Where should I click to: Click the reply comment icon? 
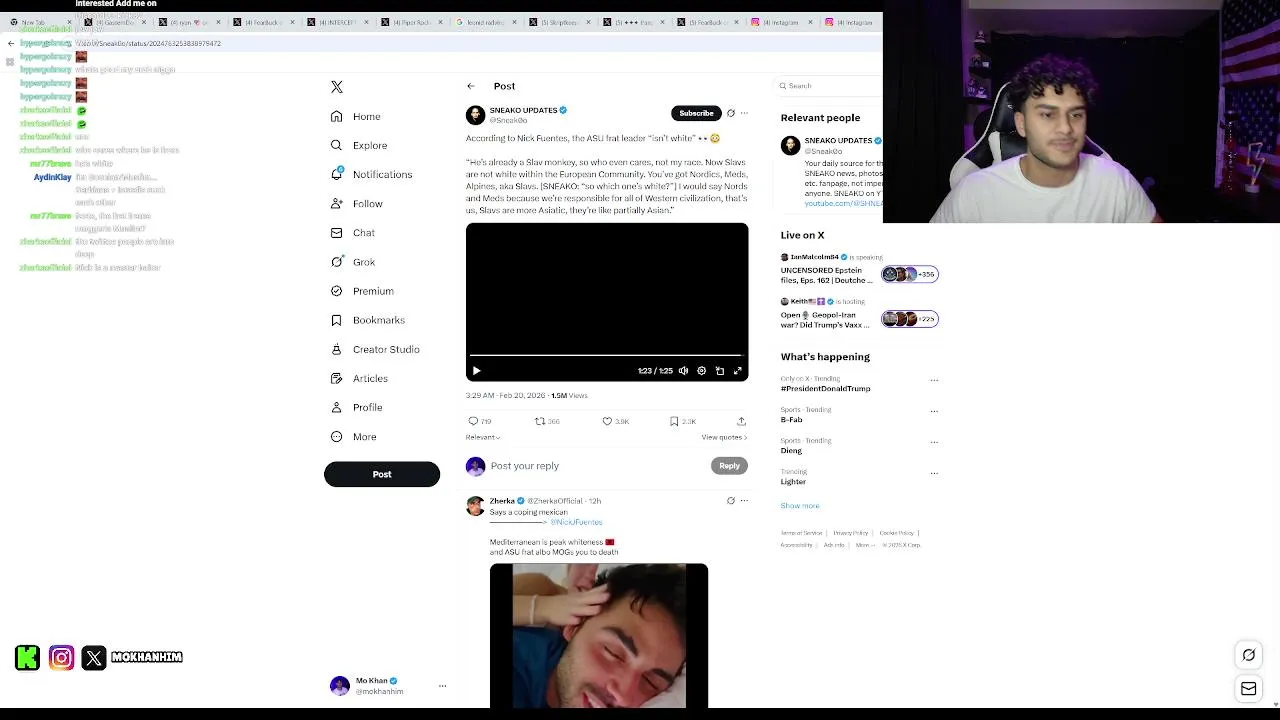pos(474,421)
